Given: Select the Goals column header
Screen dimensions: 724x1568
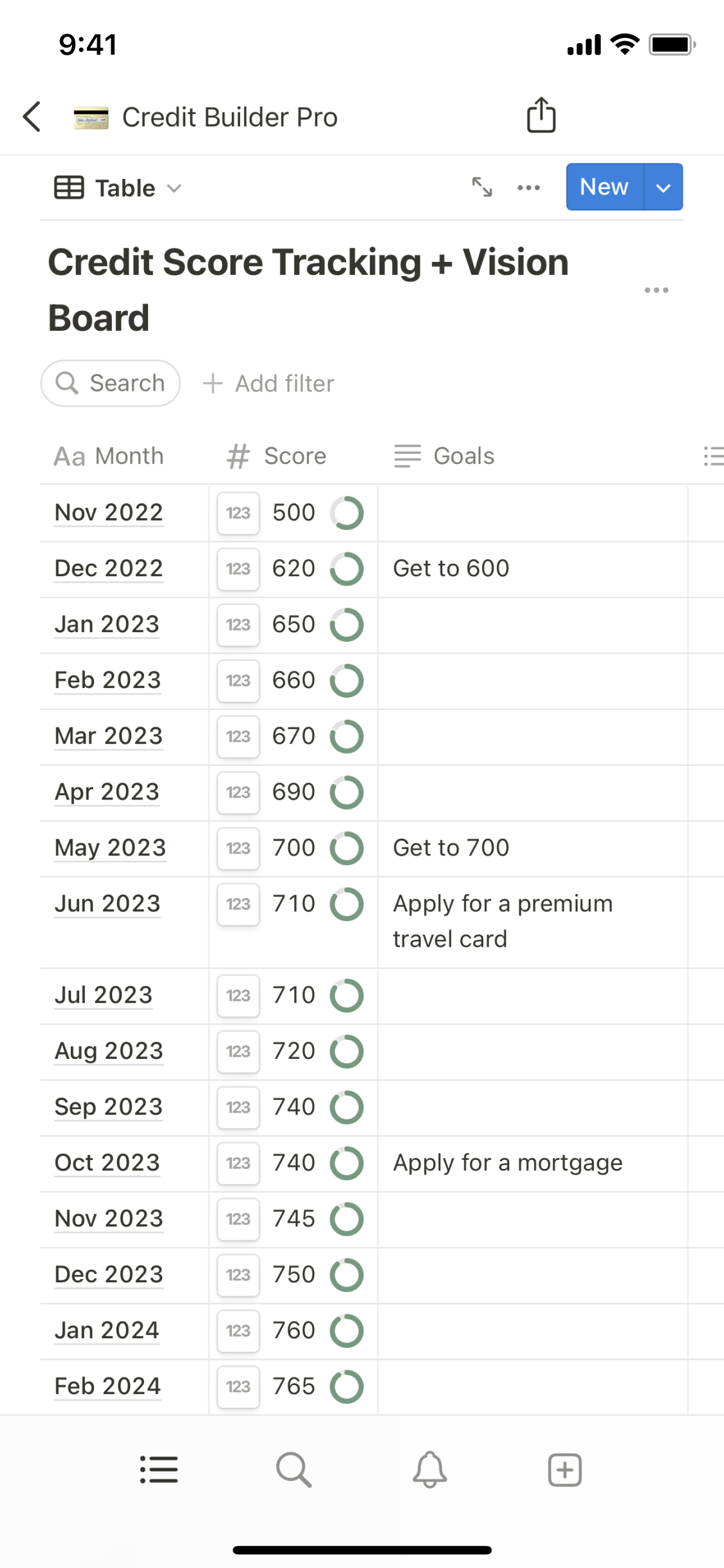Looking at the screenshot, I should 445,456.
